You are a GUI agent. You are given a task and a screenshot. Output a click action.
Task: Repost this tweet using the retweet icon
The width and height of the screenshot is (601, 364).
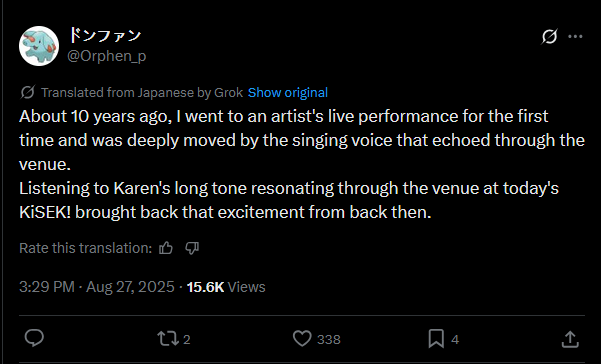(x=167, y=339)
